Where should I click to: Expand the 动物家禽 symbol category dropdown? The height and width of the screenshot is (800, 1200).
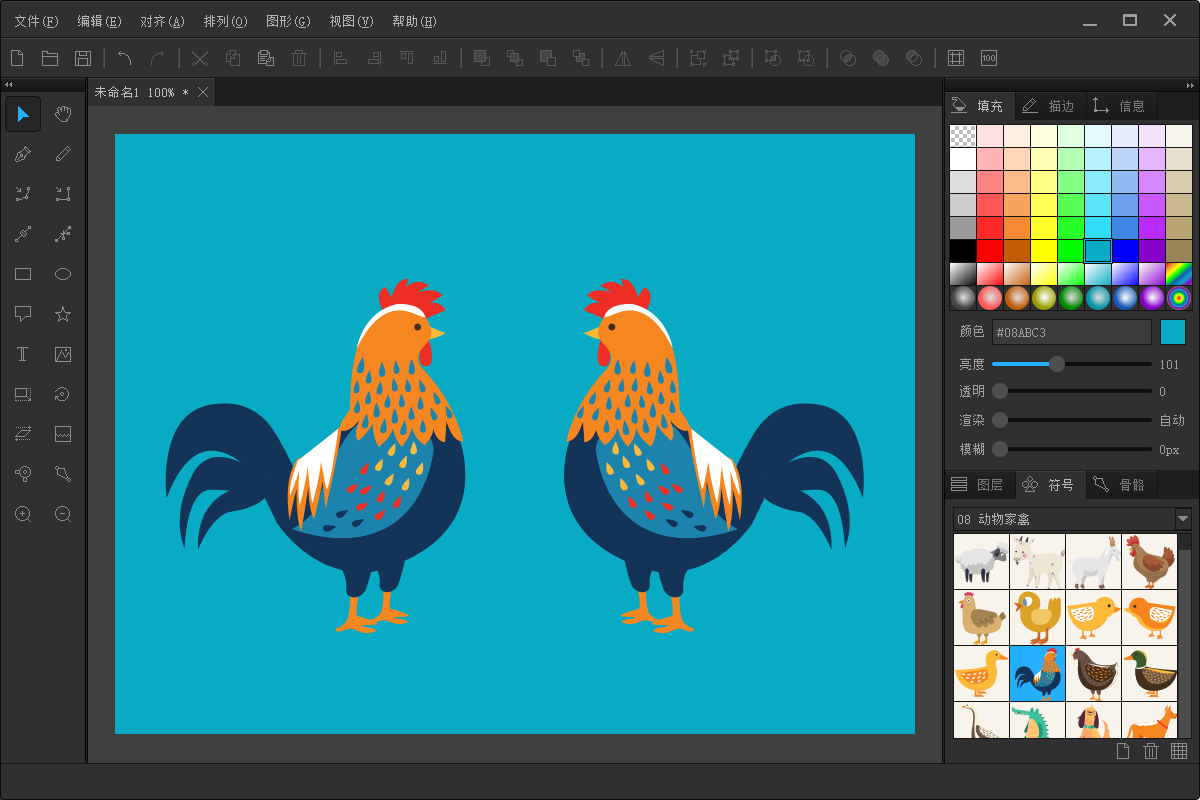(1183, 519)
